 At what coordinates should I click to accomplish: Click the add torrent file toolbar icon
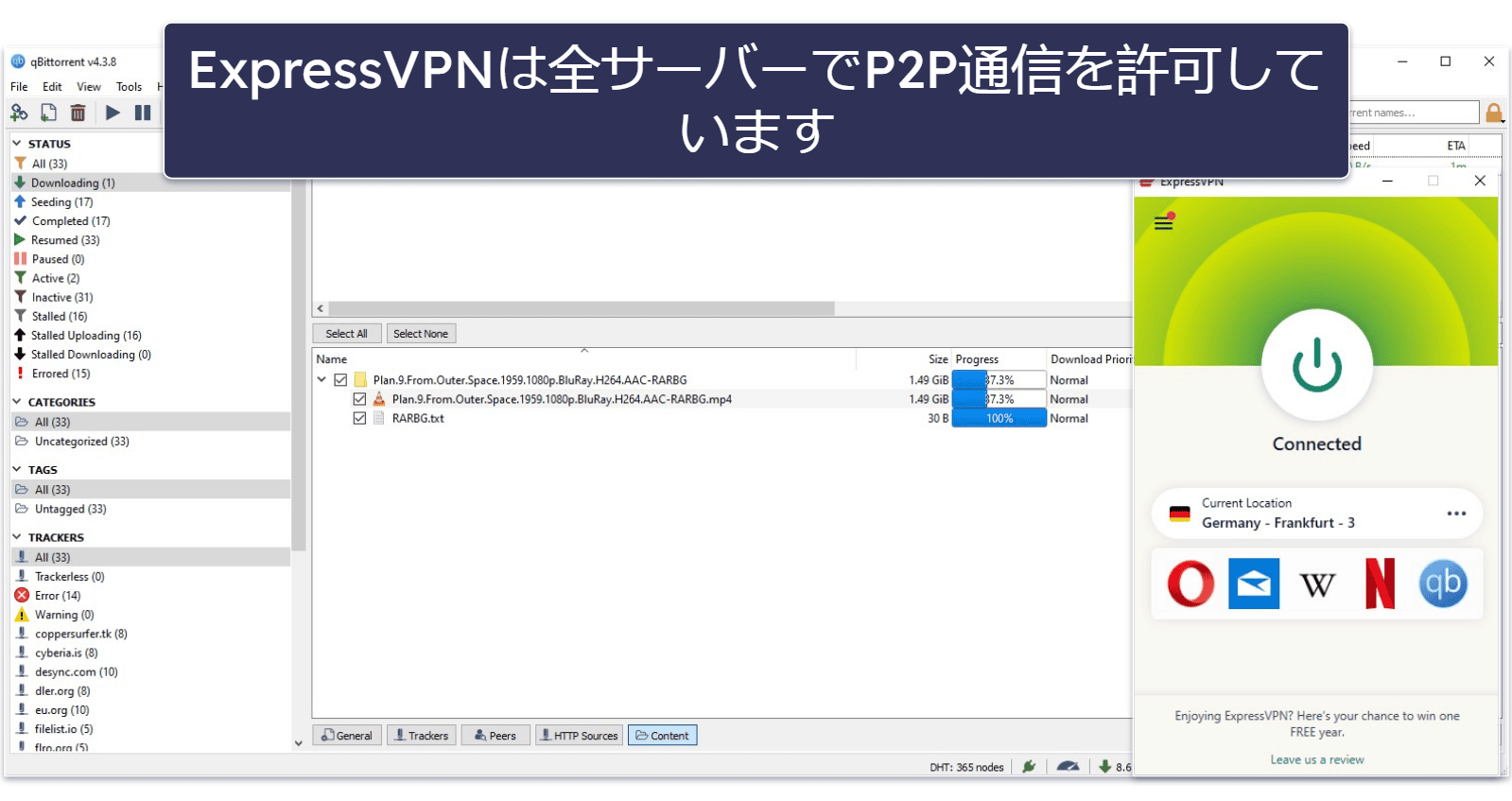click(48, 113)
